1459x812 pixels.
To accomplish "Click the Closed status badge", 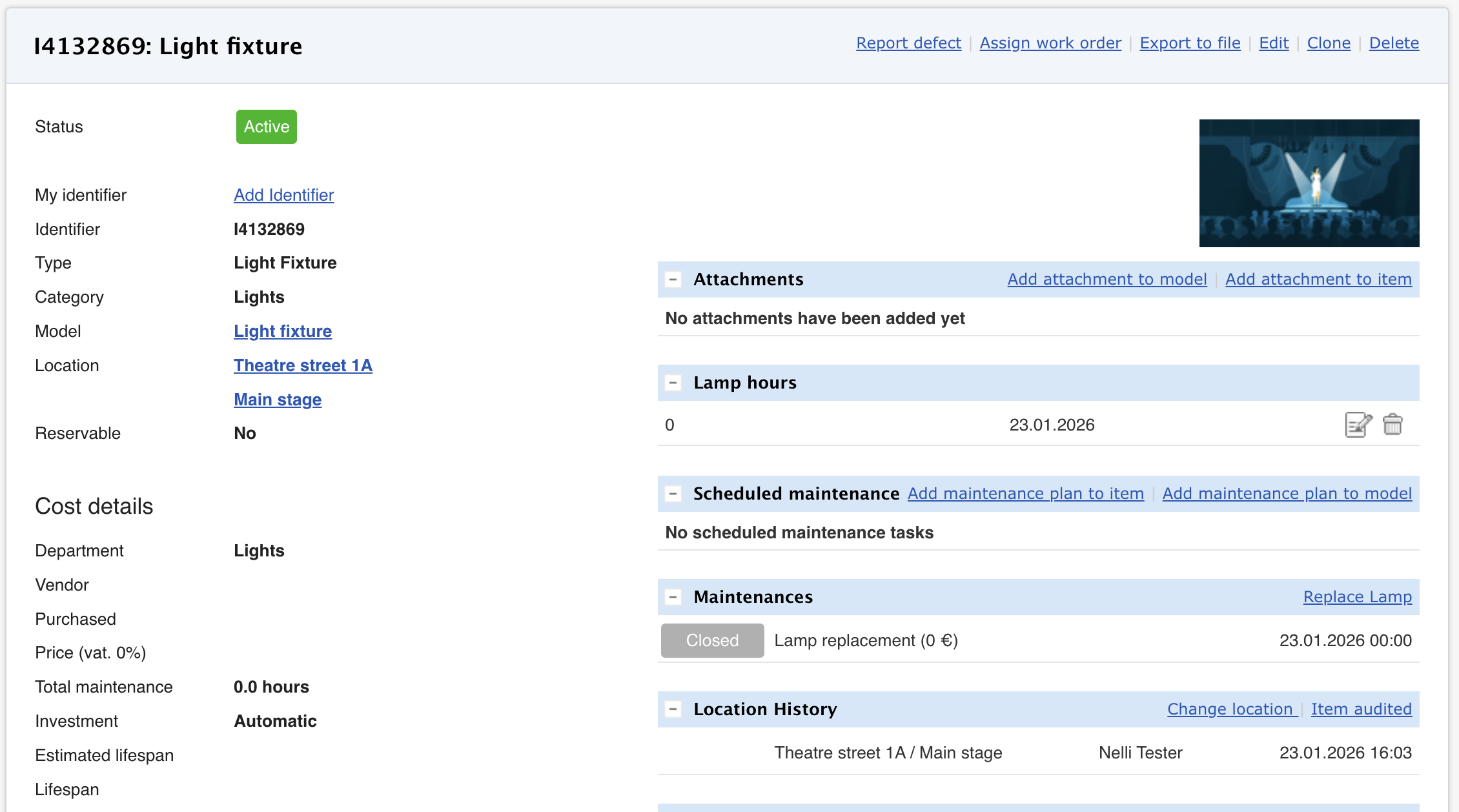I will tap(712, 640).
